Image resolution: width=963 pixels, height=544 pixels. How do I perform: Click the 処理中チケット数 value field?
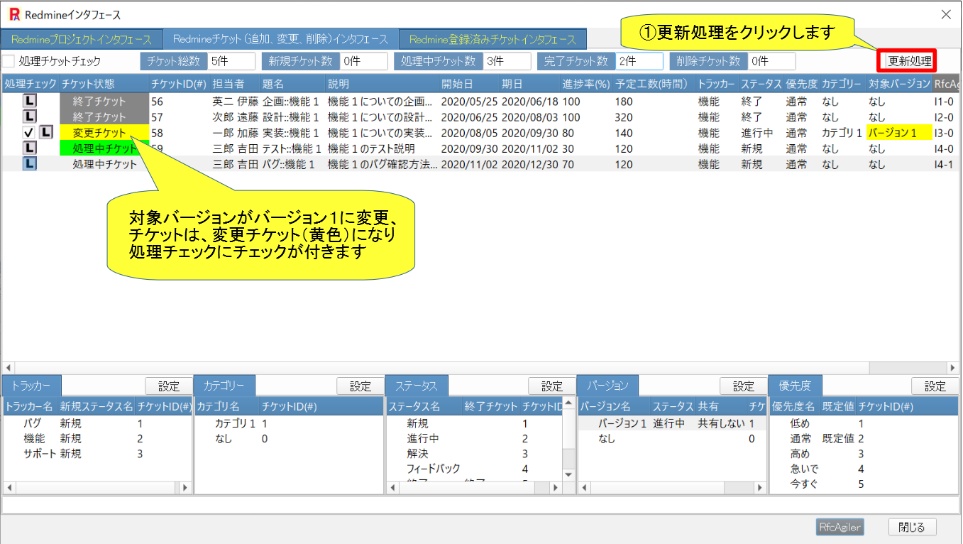coord(507,61)
